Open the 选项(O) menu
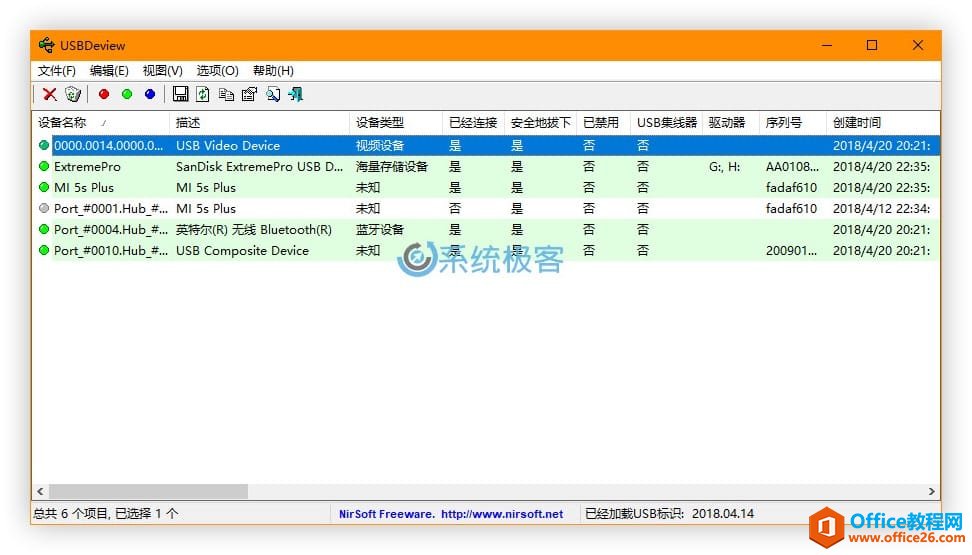Viewport: 972px width, 555px height. 218,71
